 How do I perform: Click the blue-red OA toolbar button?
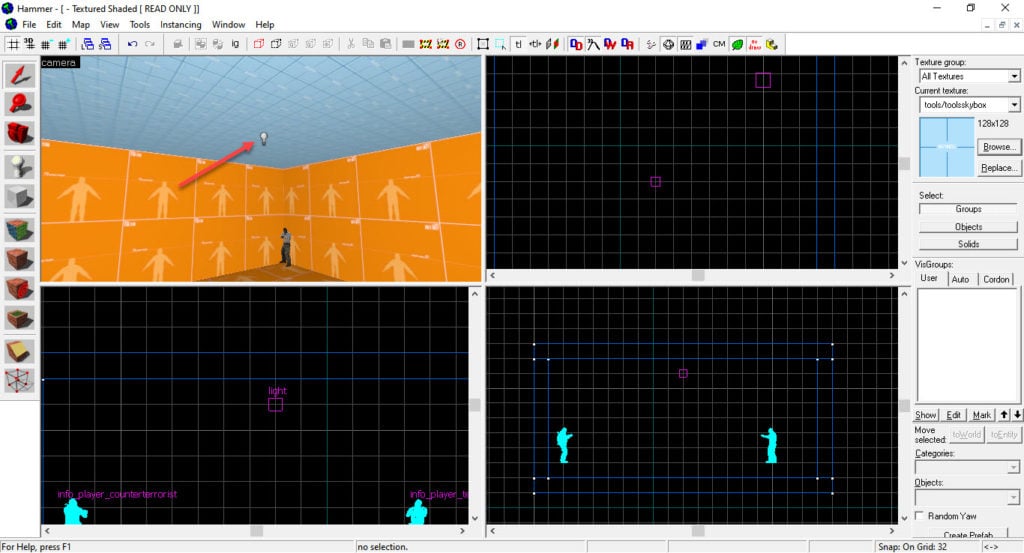628,44
